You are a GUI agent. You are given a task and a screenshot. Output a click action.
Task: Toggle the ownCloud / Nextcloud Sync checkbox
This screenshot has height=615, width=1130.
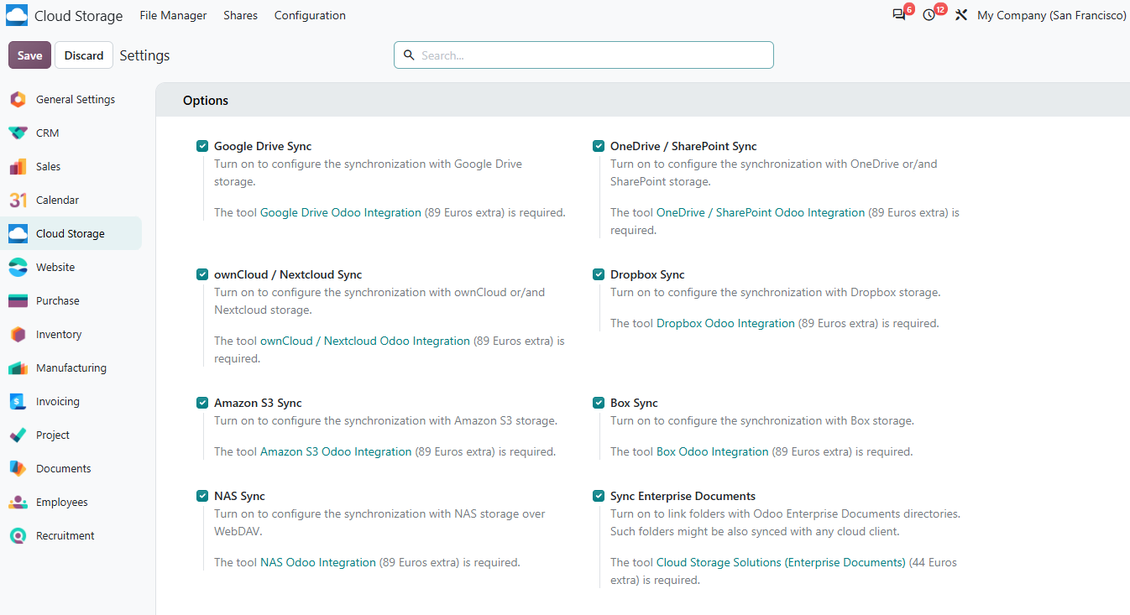point(203,275)
